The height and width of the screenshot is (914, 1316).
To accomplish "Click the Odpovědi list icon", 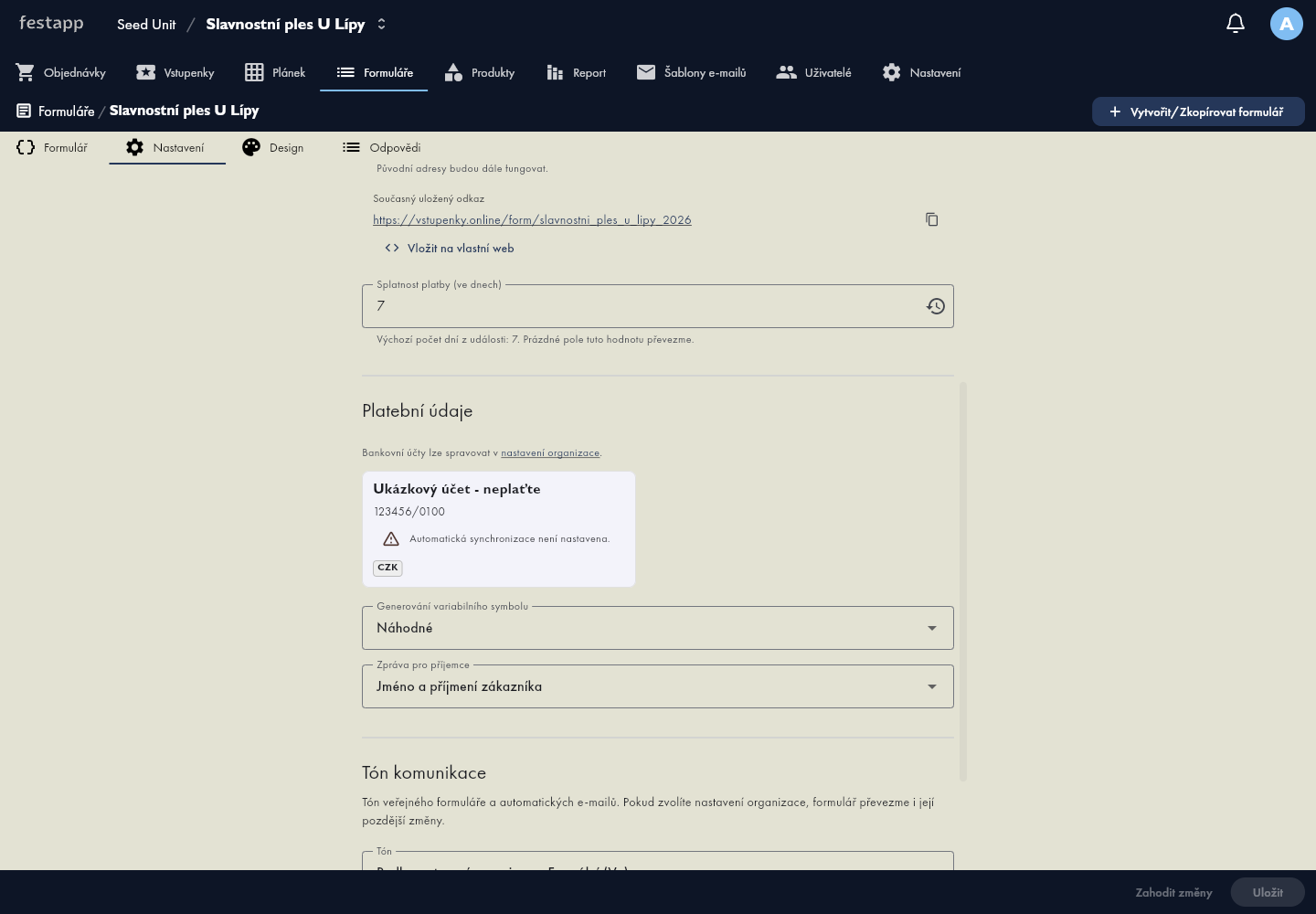I will coord(351,147).
